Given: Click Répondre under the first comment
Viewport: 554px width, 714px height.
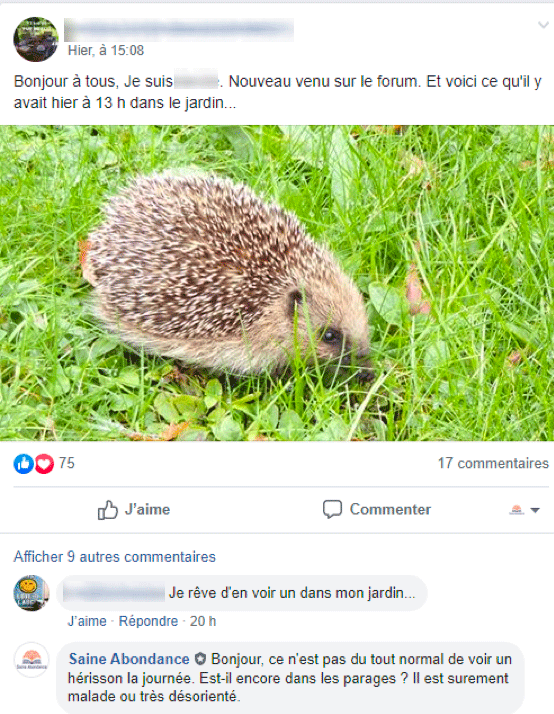Looking at the screenshot, I should point(148,621).
